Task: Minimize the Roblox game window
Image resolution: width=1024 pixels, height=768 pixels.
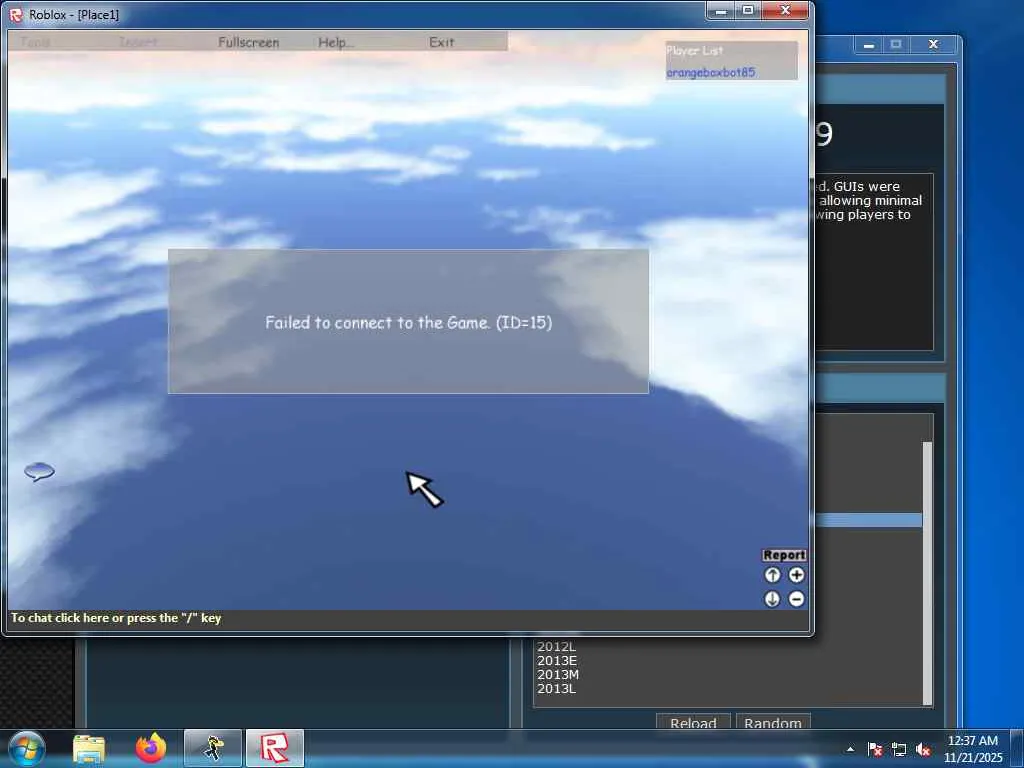Action: coord(721,11)
